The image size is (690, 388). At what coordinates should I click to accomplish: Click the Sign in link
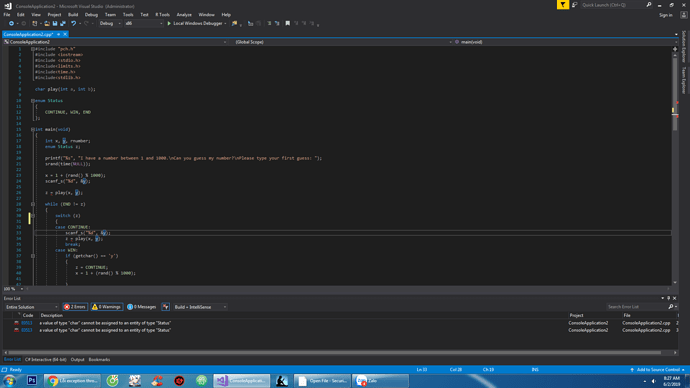(665, 15)
